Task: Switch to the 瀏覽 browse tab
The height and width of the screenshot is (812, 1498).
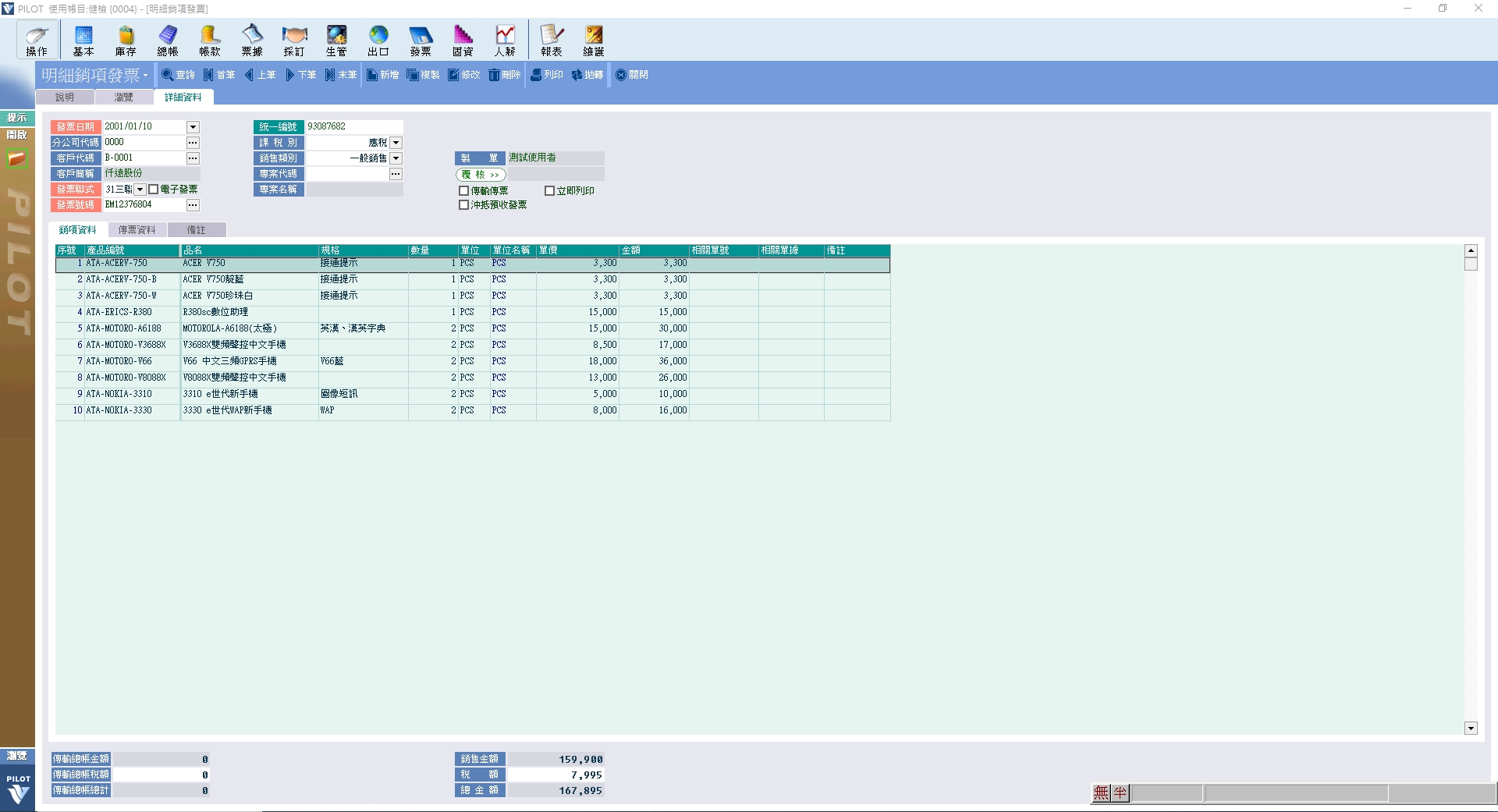Action: (123, 98)
